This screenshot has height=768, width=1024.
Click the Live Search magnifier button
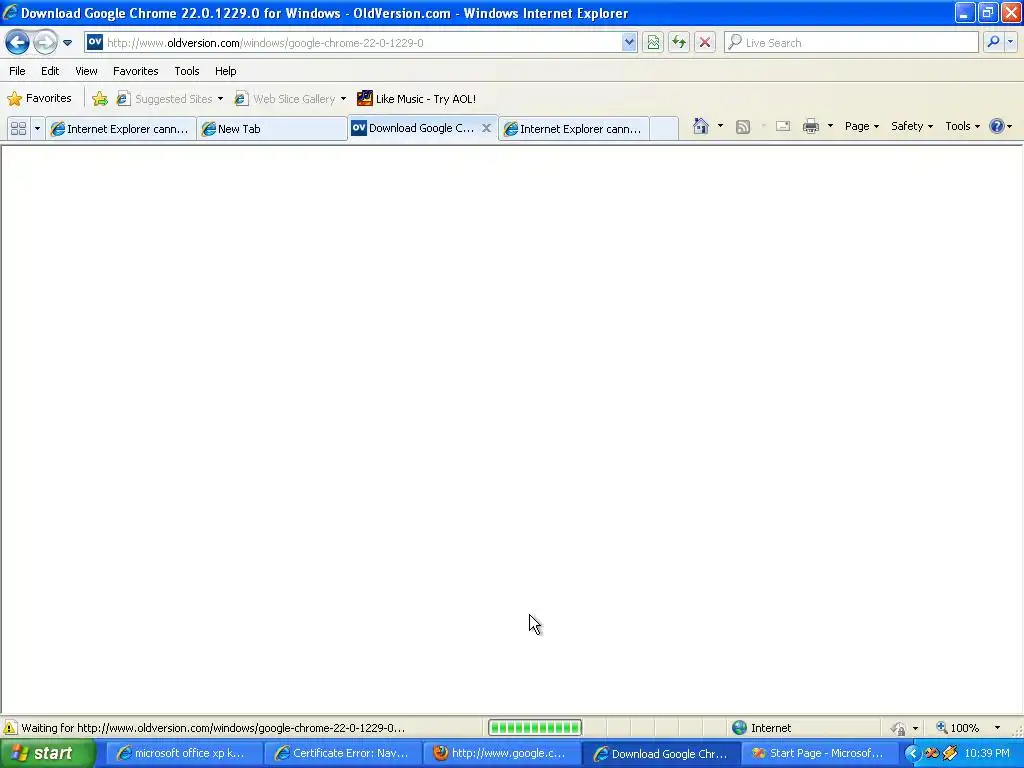(x=993, y=42)
